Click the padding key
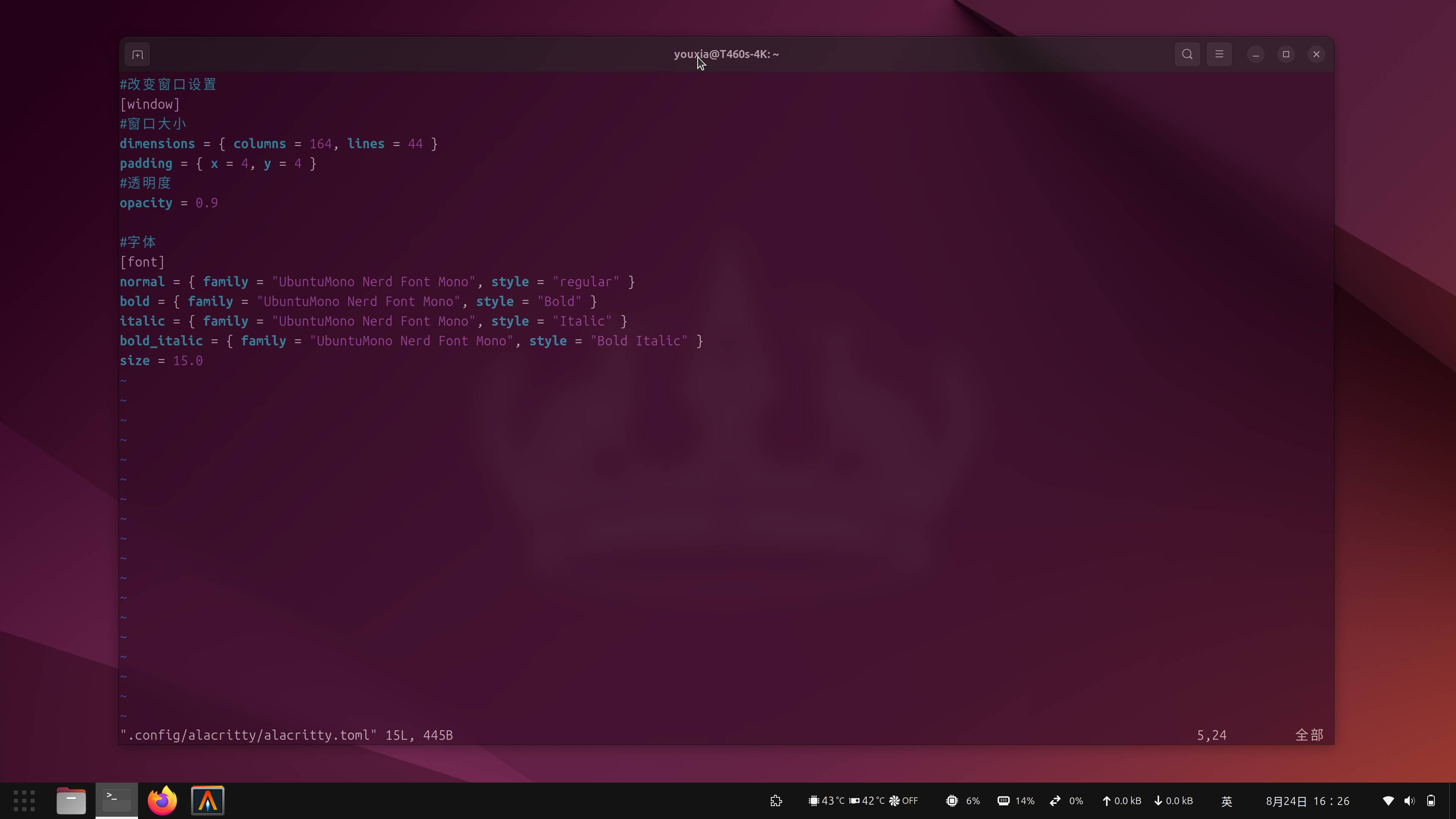 click(x=146, y=164)
